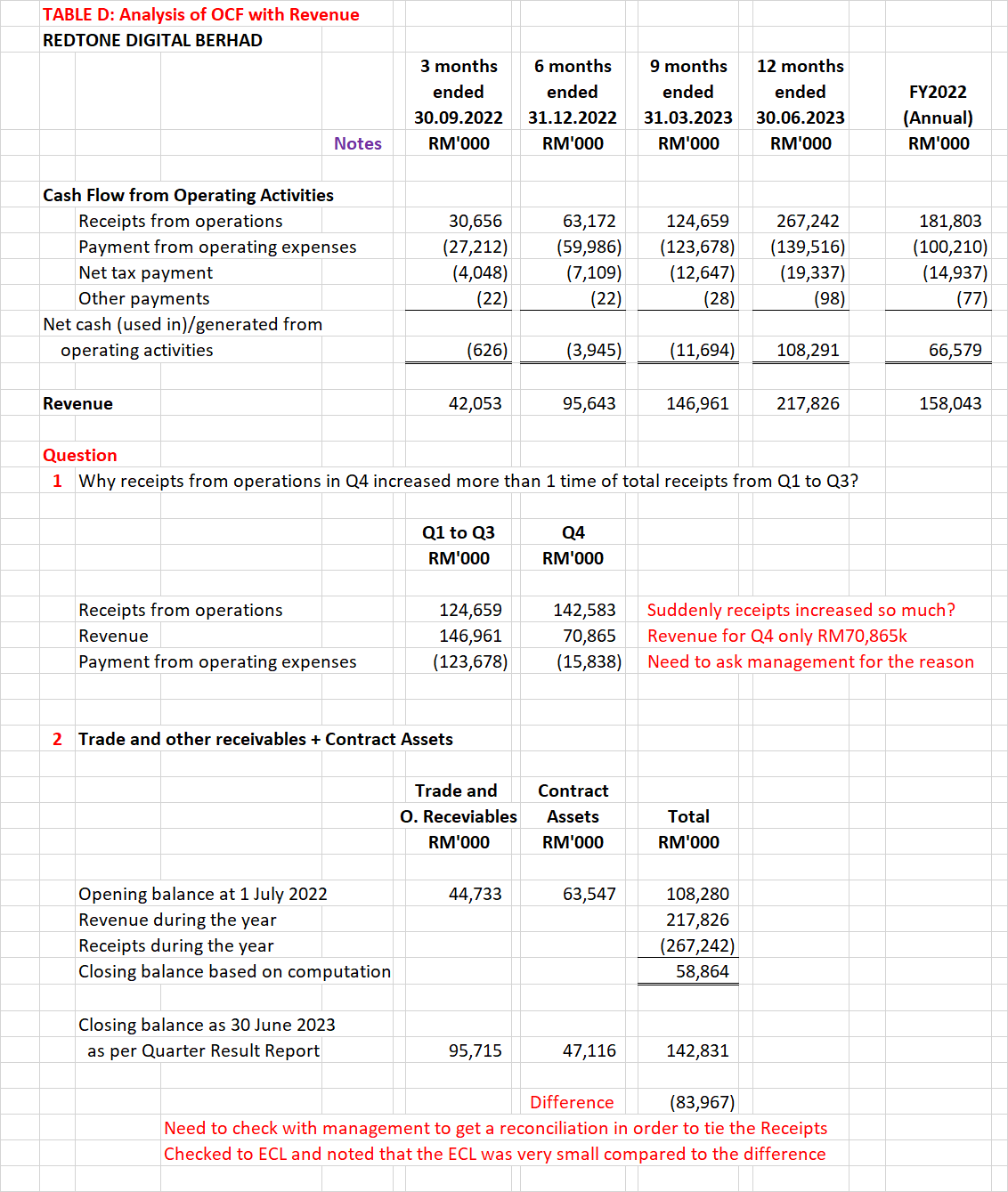Select heading 'Trade and other receivables + Contract Assets'
Image resolution: width=1008 pixels, height=1192 pixels.
pos(265,739)
